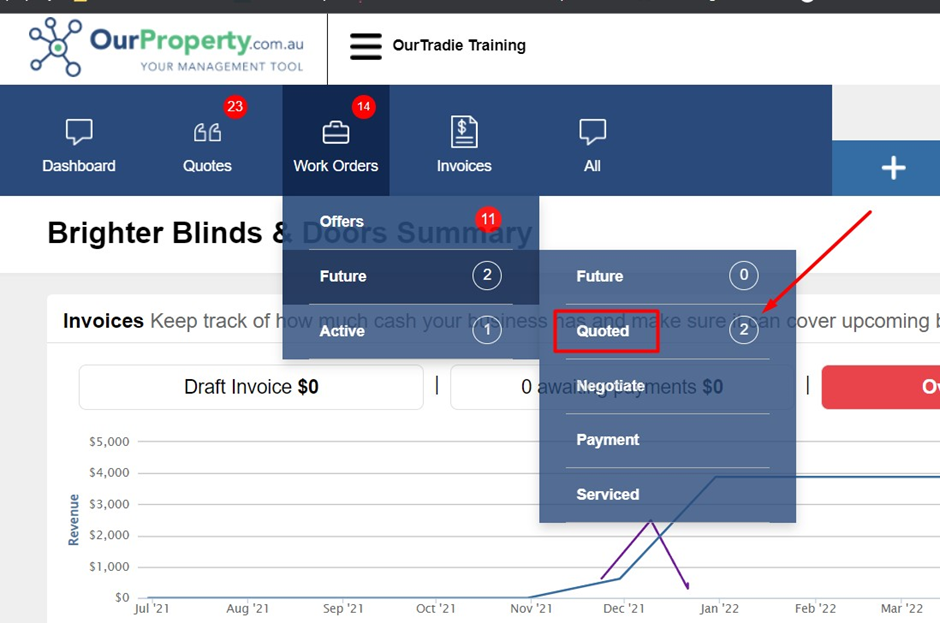Click the Mar '22 axis label
Image resolution: width=940 pixels, height=623 pixels.
pyautogui.click(x=902, y=609)
